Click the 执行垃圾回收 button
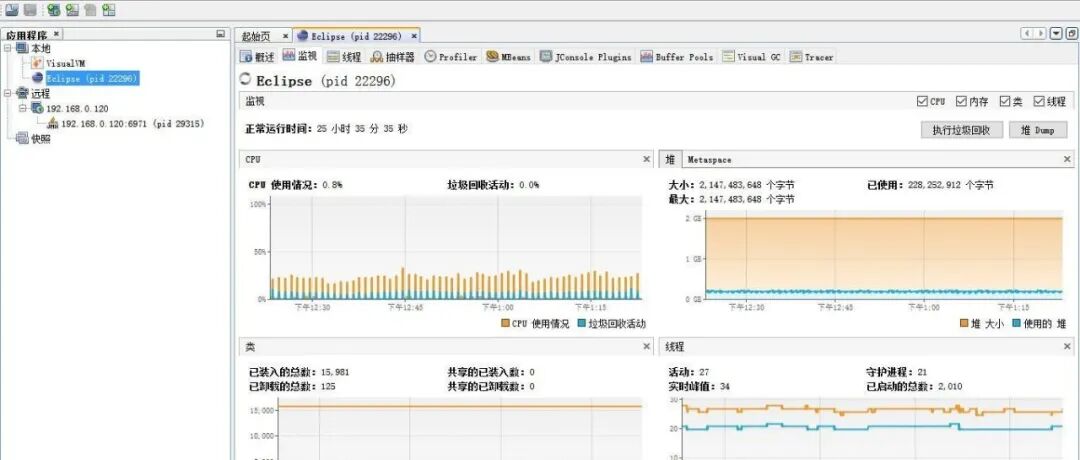Image resolution: width=1080 pixels, height=460 pixels. point(962,130)
